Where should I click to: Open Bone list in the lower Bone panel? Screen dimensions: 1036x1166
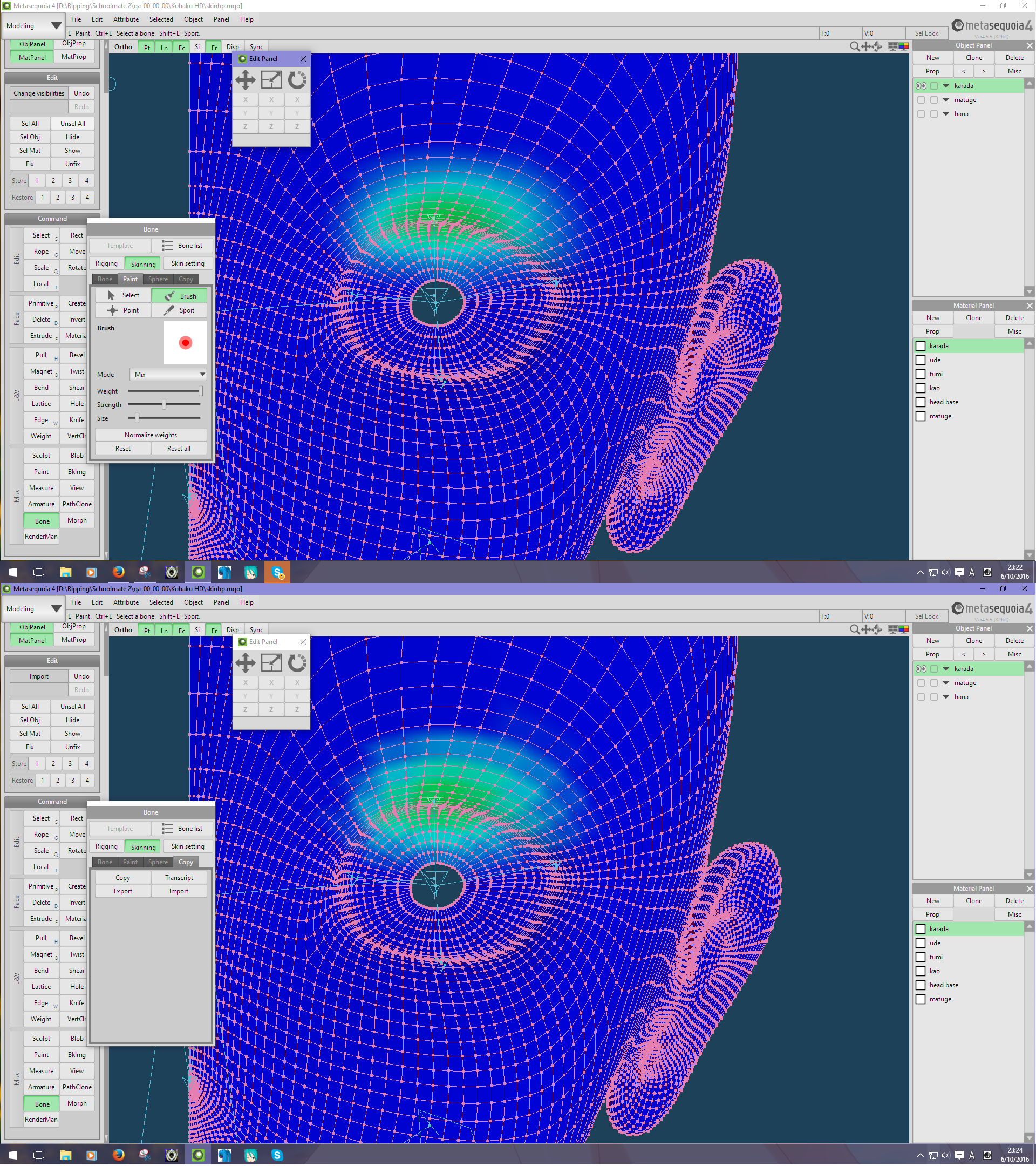182,829
